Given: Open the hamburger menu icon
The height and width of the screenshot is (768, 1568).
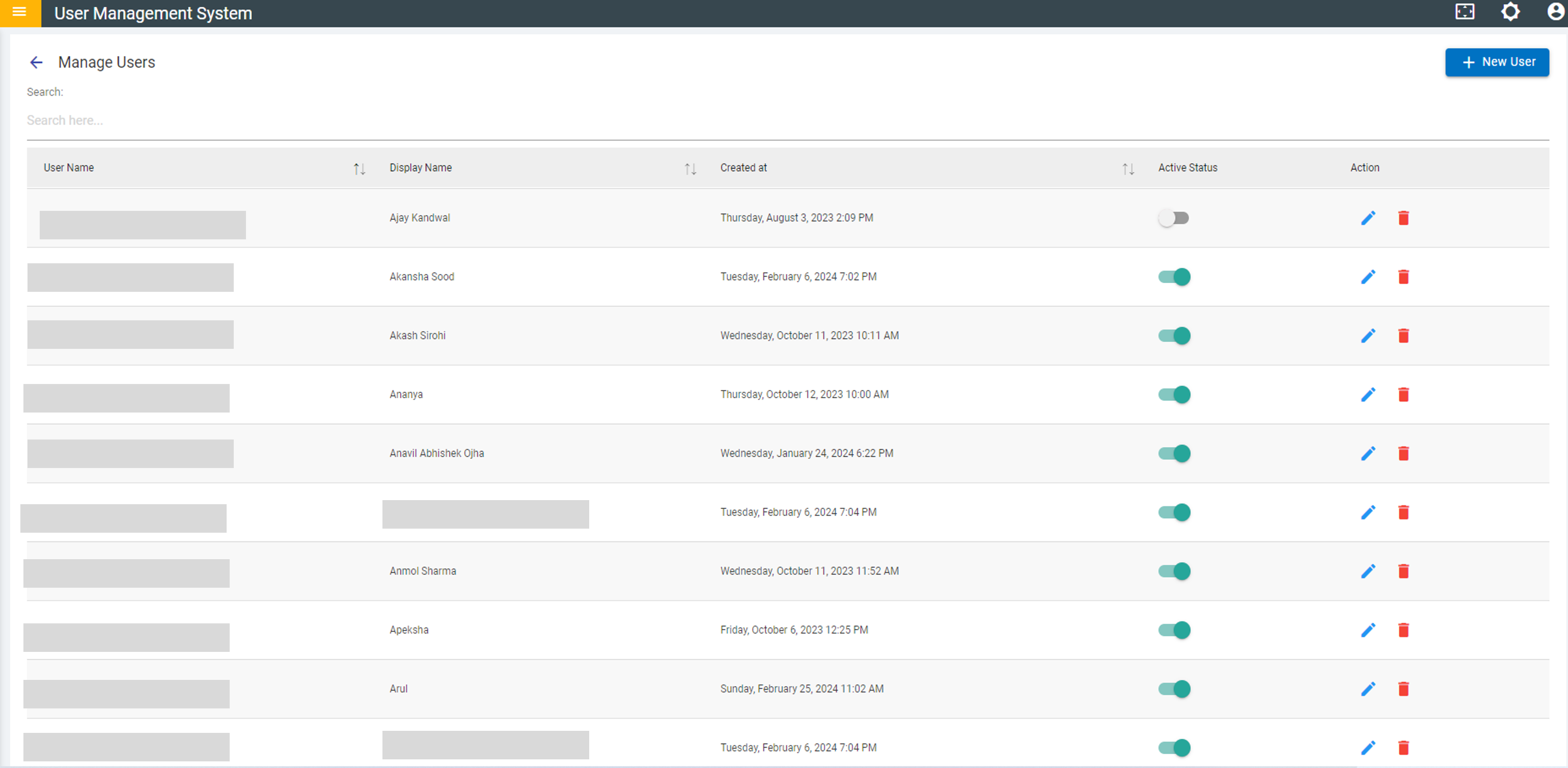Looking at the screenshot, I should [x=19, y=12].
